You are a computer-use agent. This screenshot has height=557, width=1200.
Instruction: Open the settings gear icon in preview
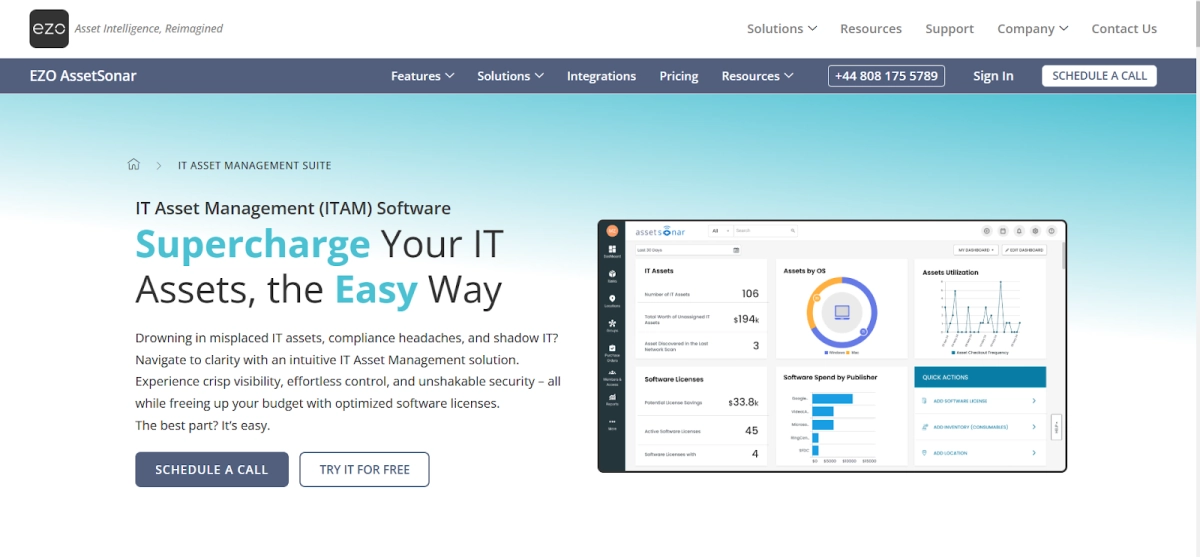click(x=1035, y=230)
